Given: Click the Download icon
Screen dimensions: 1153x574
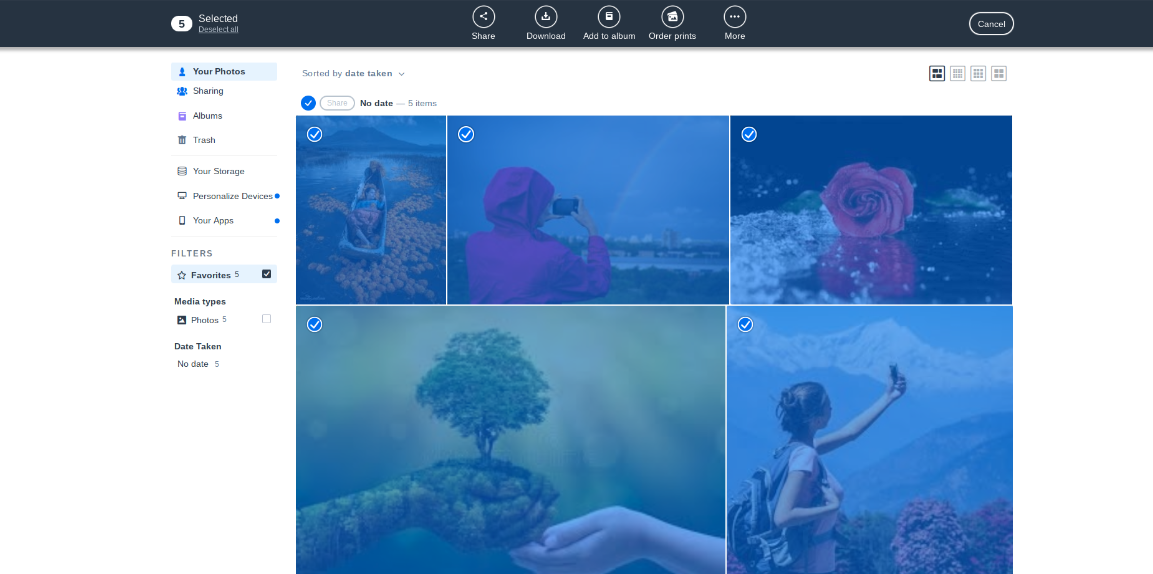Looking at the screenshot, I should pos(546,17).
